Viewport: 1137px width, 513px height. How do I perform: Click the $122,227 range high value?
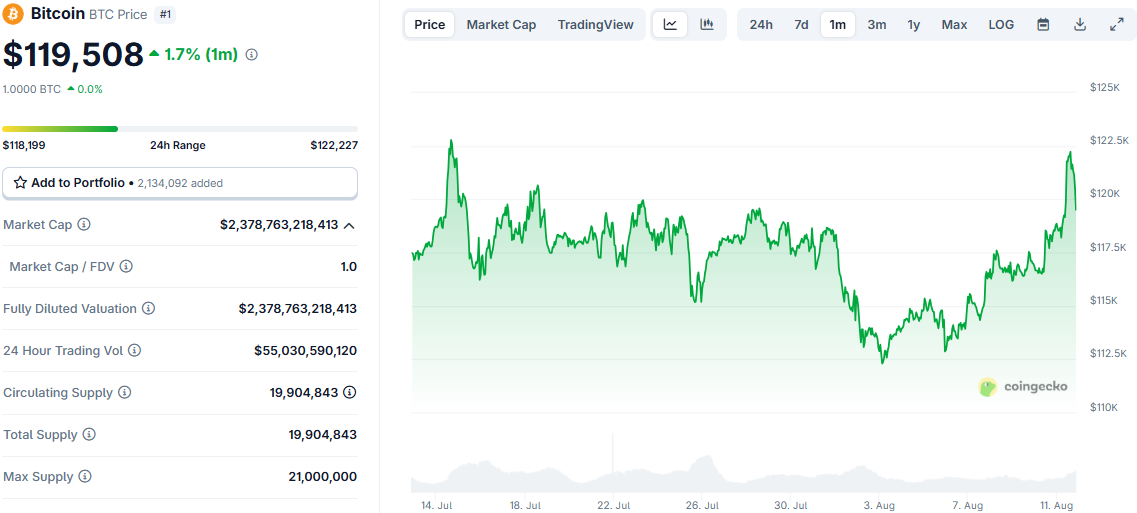click(x=334, y=145)
